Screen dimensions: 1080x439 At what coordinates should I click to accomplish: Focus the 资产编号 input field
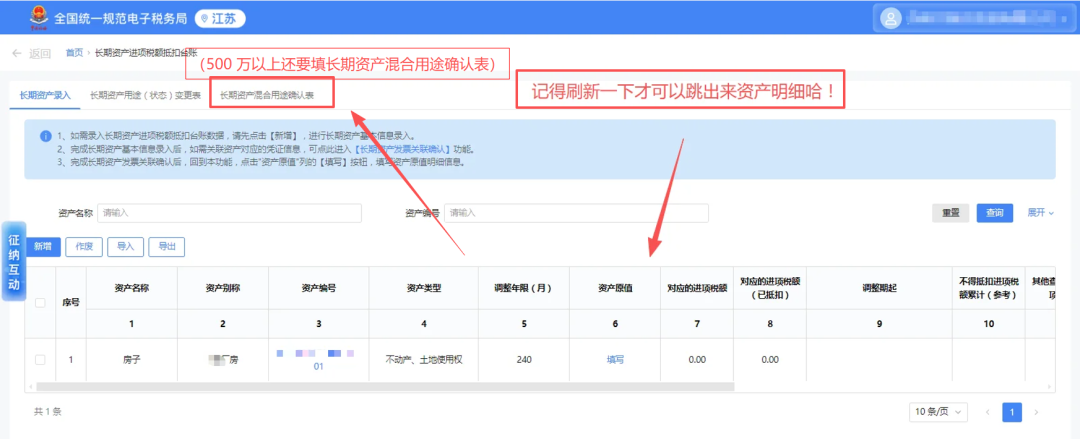tap(577, 214)
